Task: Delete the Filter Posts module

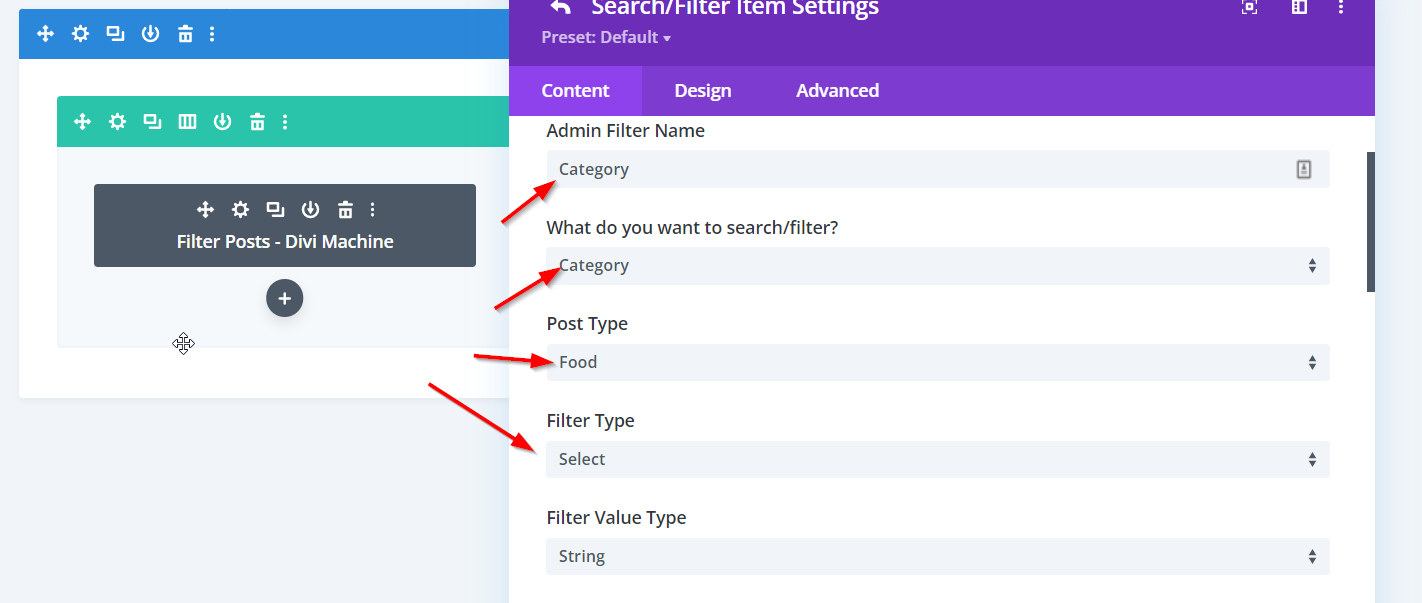Action: (345, 209)
